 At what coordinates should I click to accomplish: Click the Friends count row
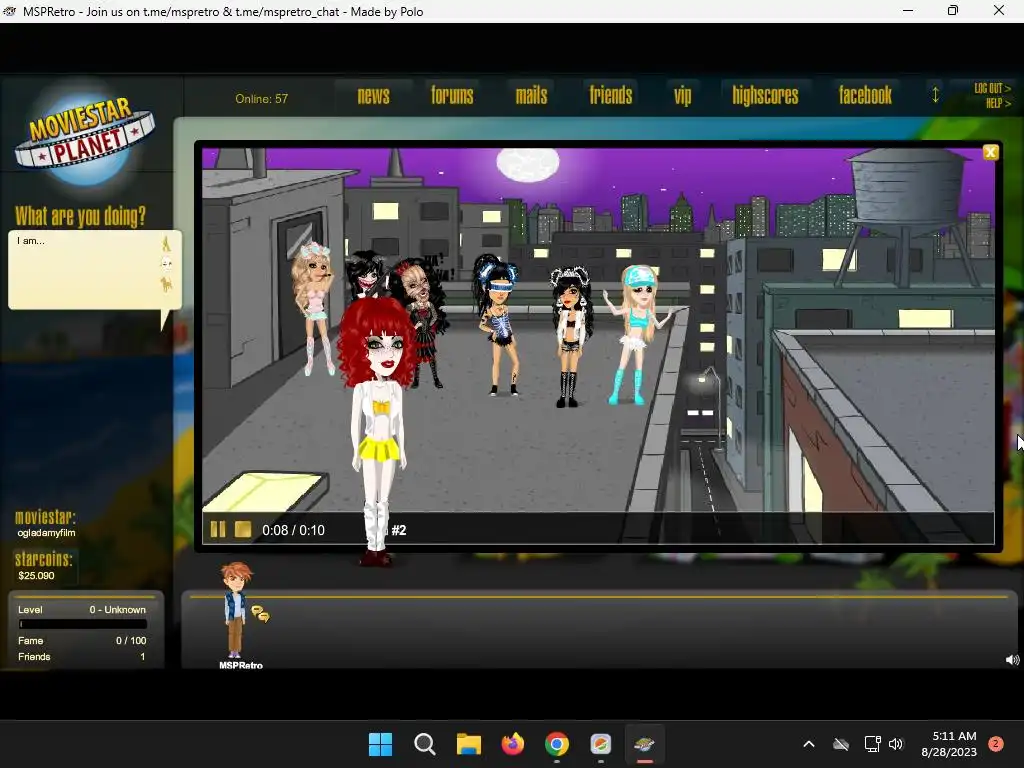coord(82,657)
